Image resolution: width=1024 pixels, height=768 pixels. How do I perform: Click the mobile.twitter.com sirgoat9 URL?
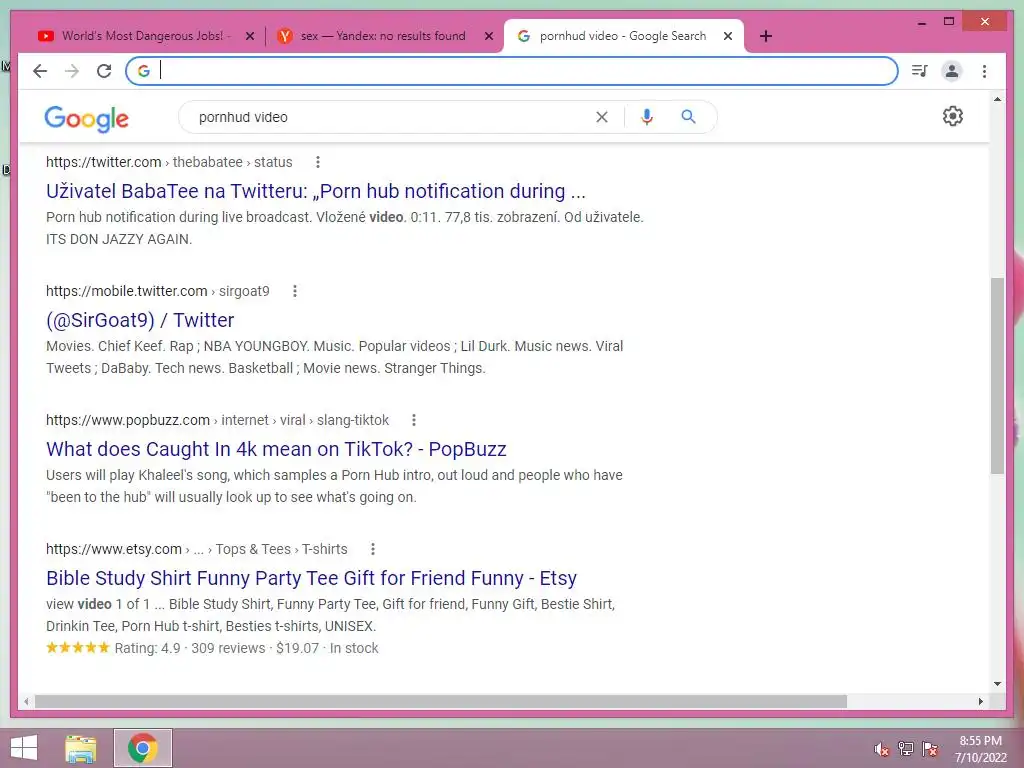[x=157, y=291]
